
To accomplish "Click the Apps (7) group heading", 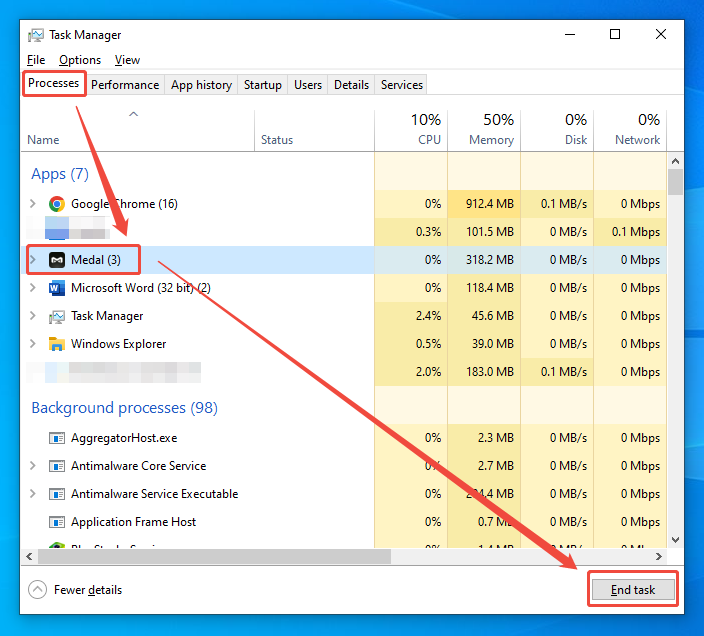I will pos(60,174).
